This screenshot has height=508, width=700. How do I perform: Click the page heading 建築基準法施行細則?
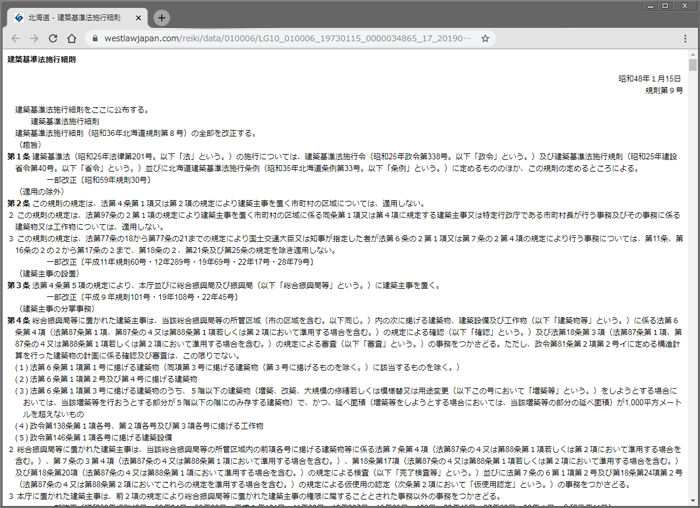click(42, 59)
